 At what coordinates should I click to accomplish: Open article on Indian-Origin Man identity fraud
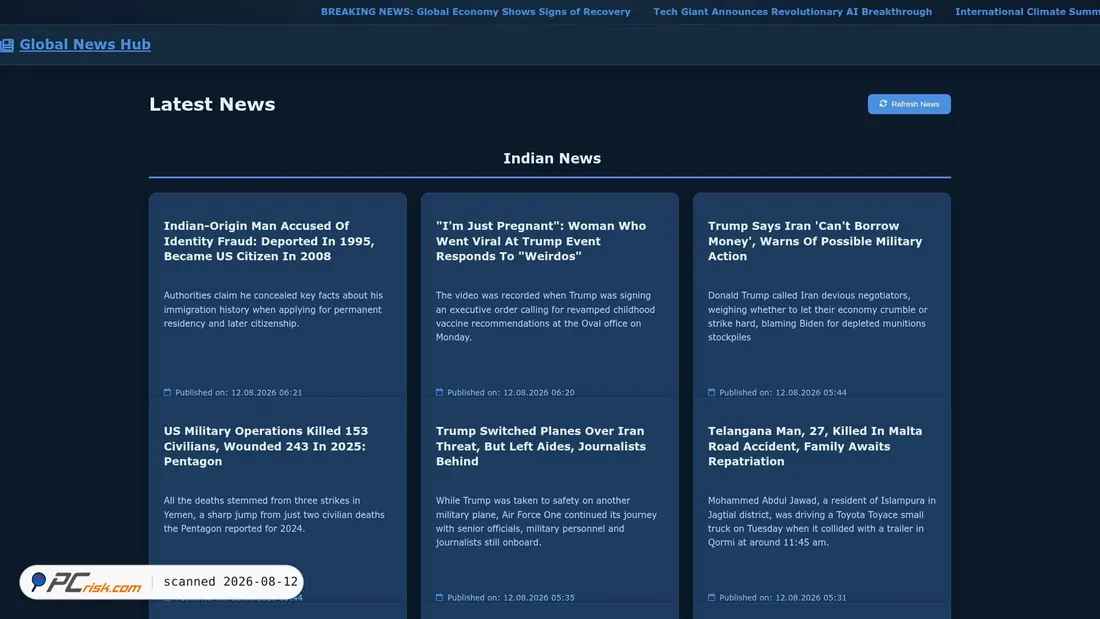[269, 241]
